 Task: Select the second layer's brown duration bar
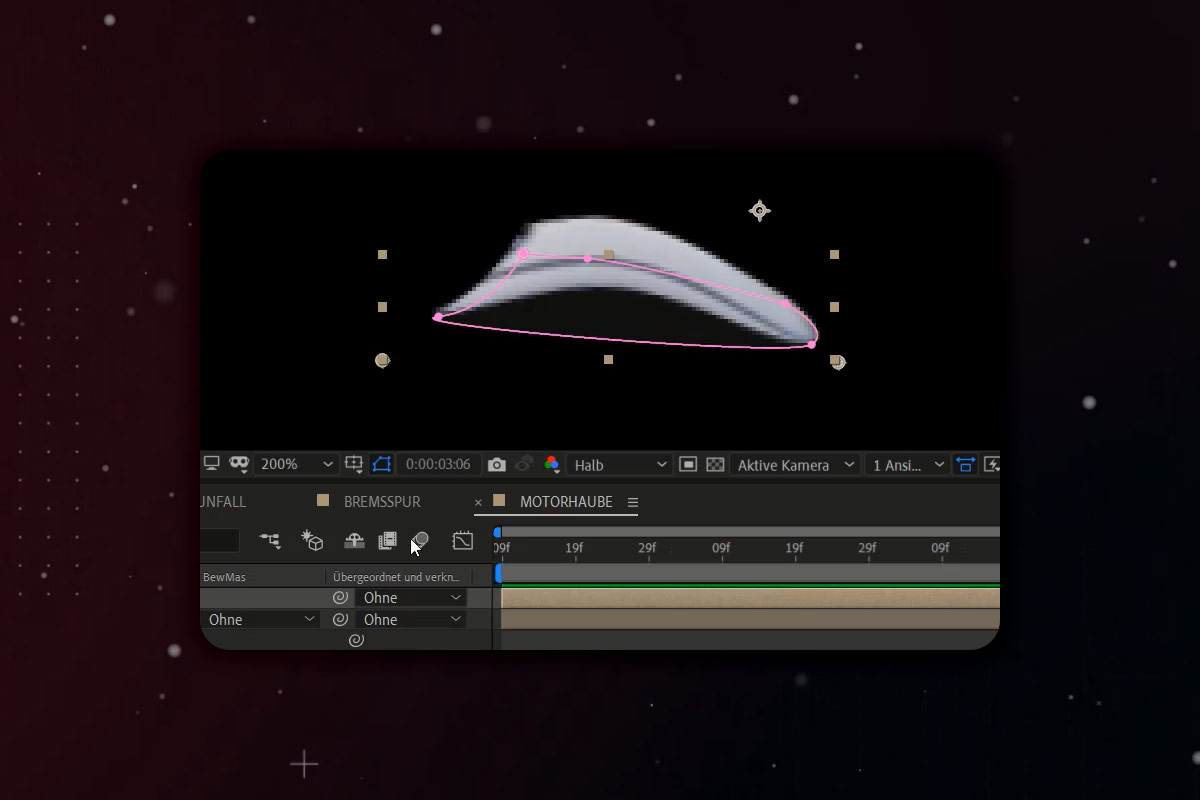click(x=750, y=619)
